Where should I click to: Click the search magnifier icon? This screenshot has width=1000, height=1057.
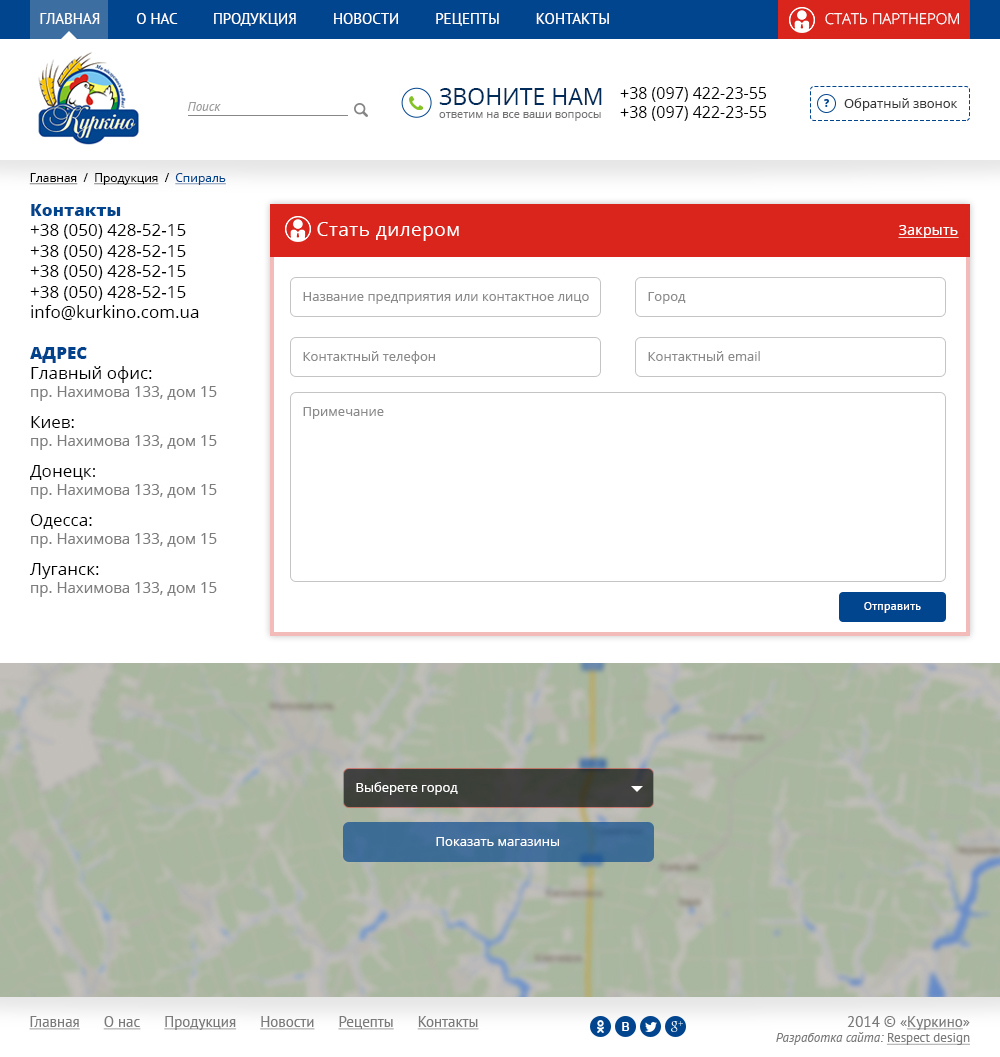coord(361,110)
